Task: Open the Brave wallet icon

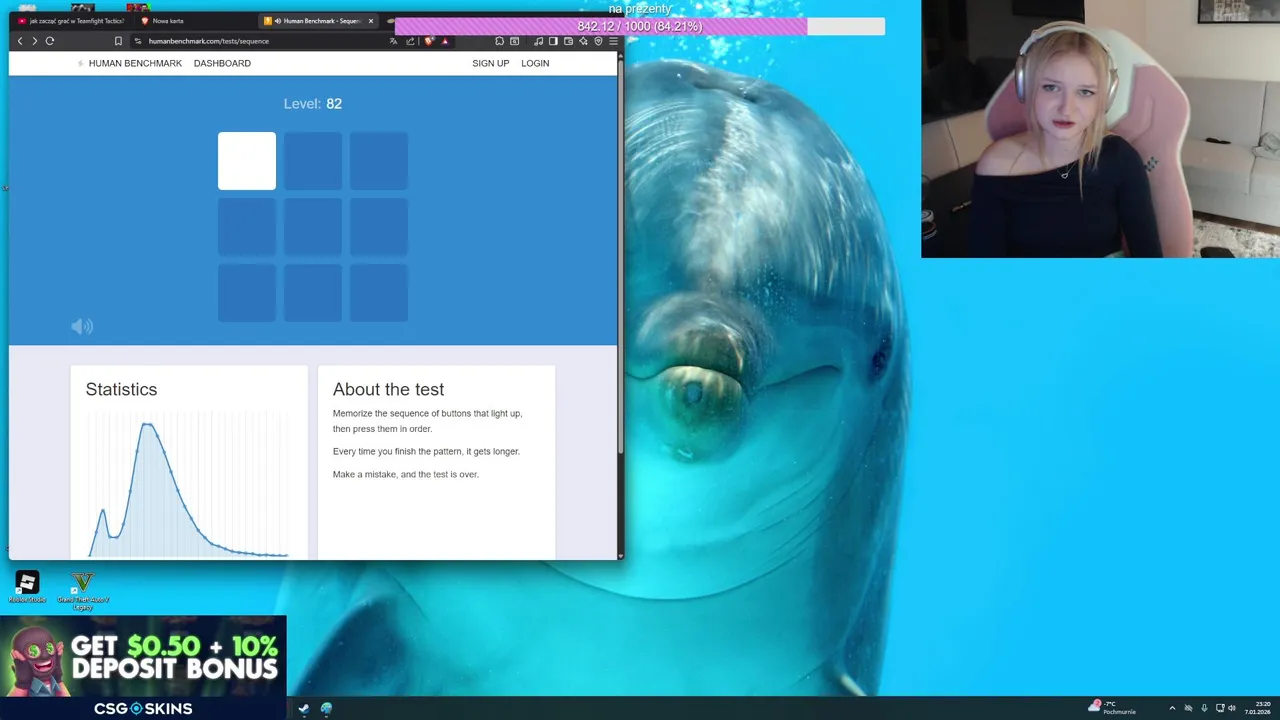Action: pos(568,41)
